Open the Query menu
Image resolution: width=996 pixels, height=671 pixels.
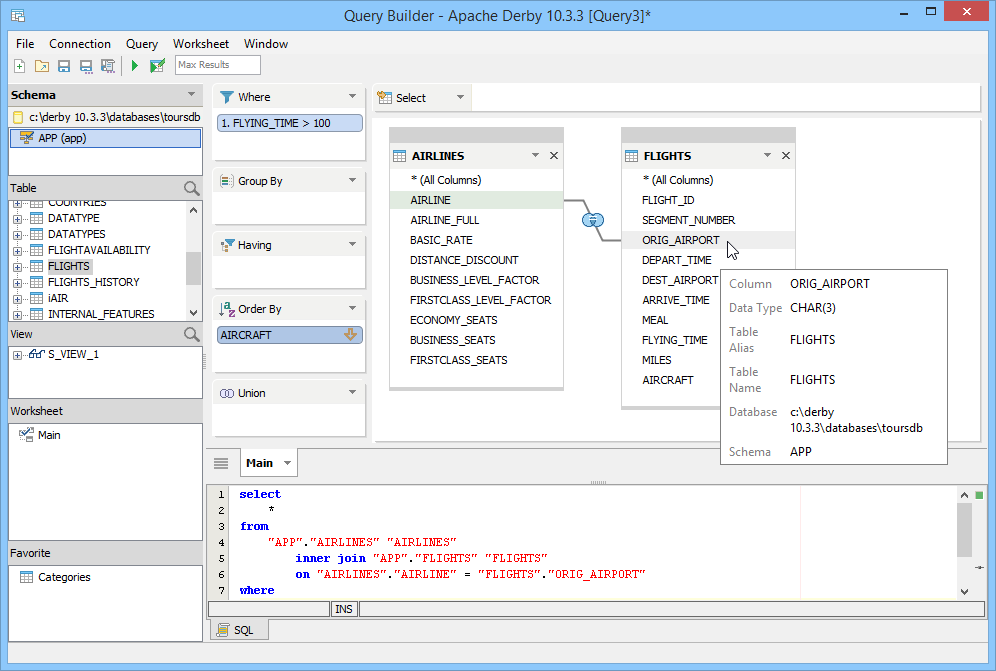tap(142, 44)
